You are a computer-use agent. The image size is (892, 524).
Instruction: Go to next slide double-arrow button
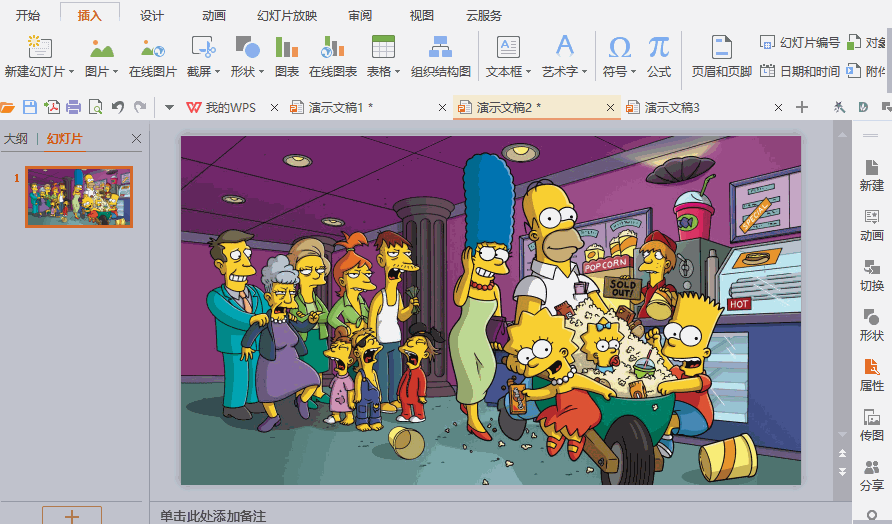point(843,472)
